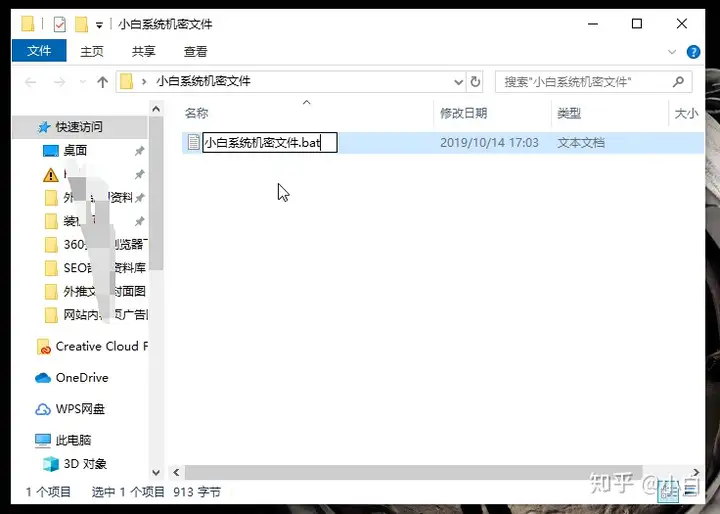This screenshot has width=720, height=514.
Task: Click the Creative Cloud folder icon
Action: pyautogui.click(x=44, y=347)
